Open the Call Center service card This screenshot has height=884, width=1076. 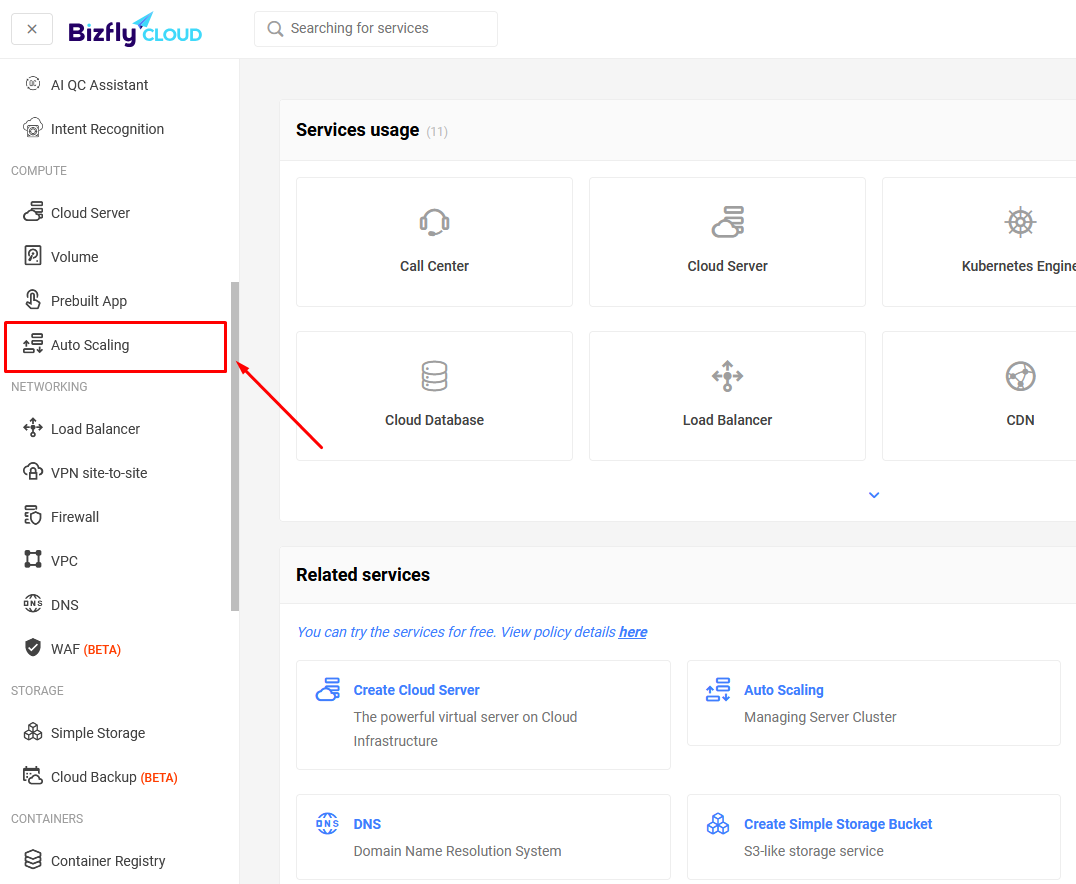(434, 242)
